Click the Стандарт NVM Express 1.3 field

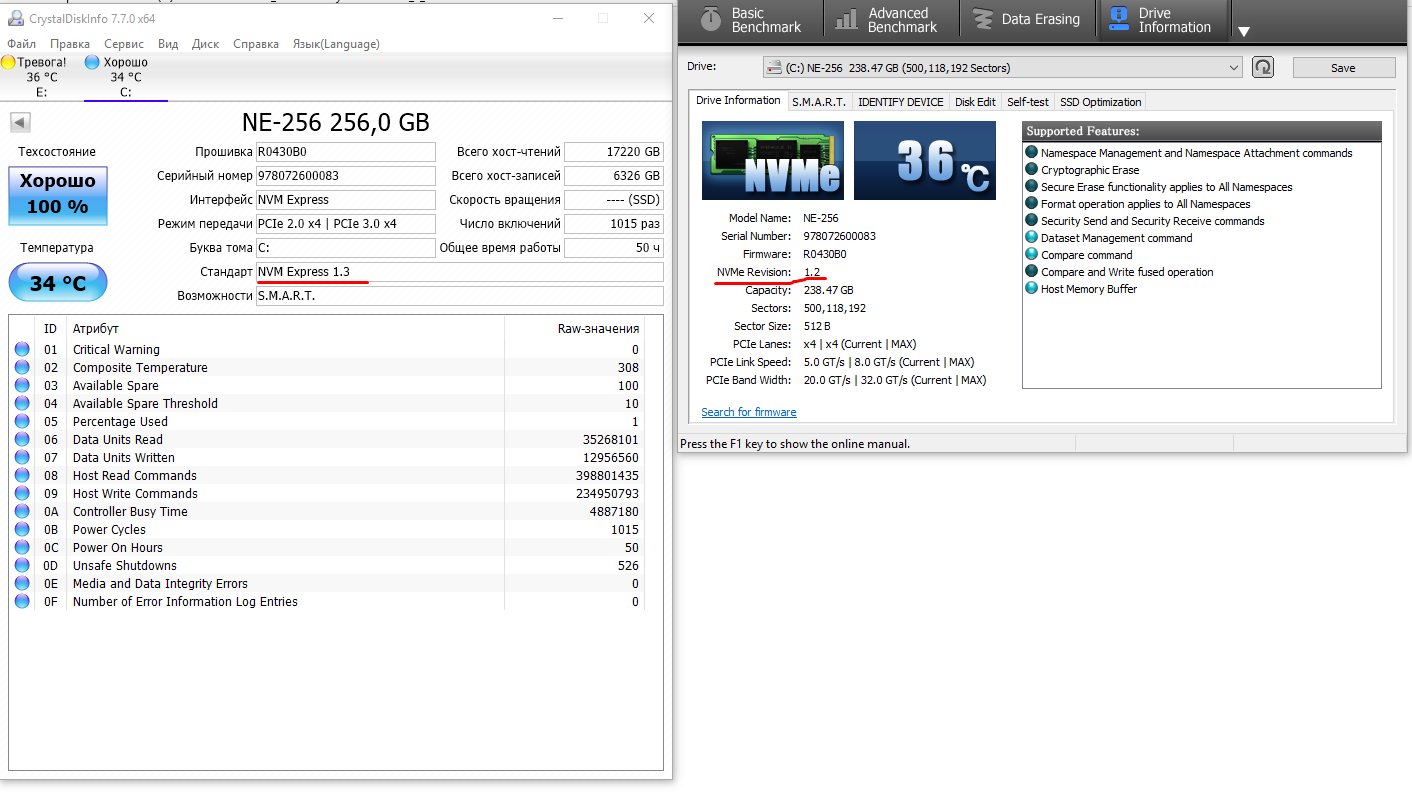(460, 272)
